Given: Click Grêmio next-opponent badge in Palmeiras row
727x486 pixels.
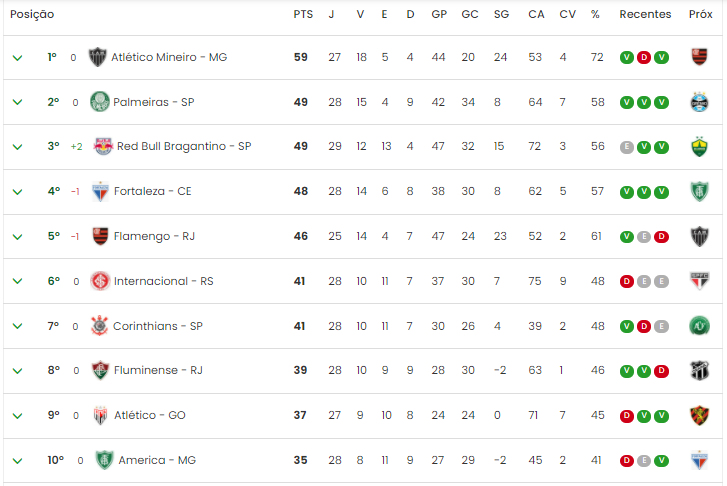Looking at the screenshot, I should click(699, 102).
